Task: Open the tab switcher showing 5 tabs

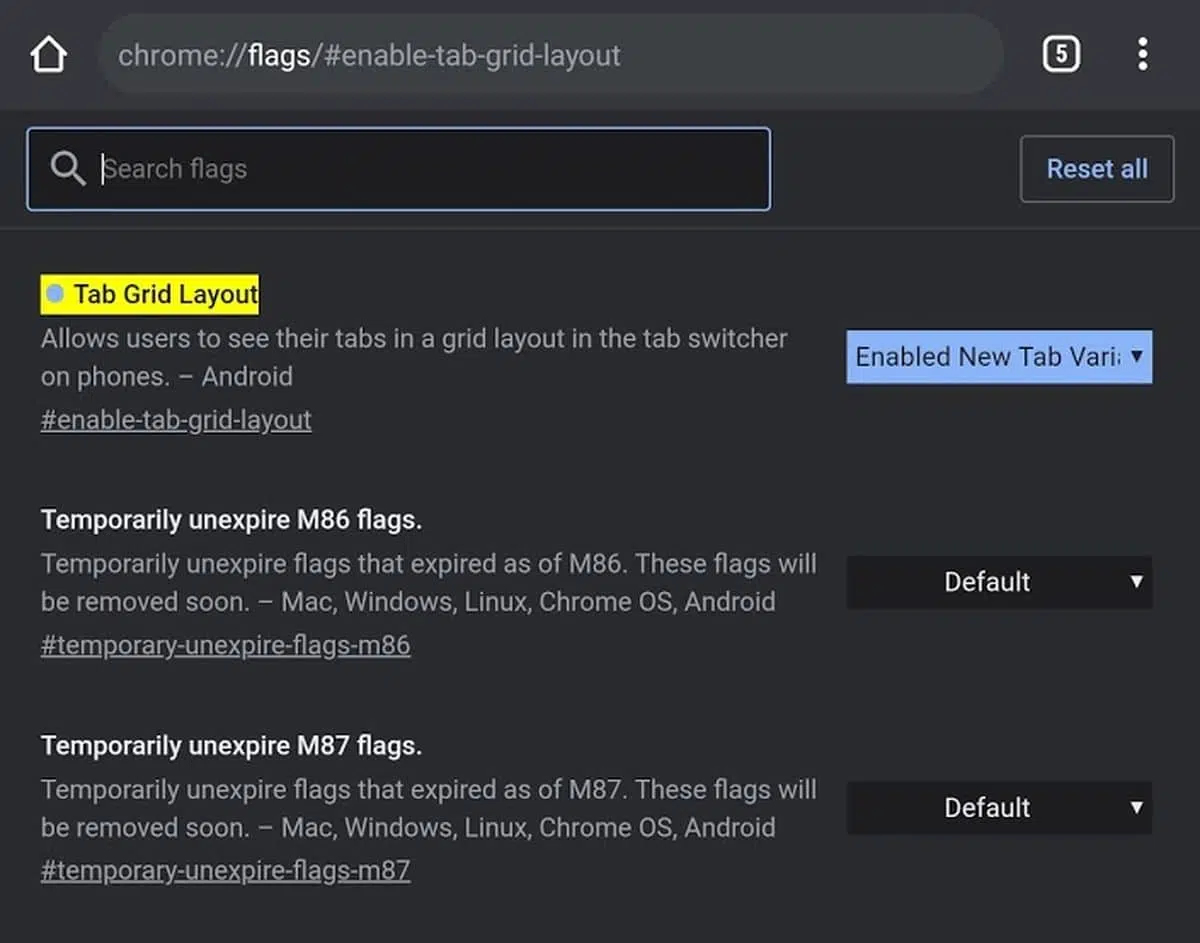Action: click(x=1061, y=54)
